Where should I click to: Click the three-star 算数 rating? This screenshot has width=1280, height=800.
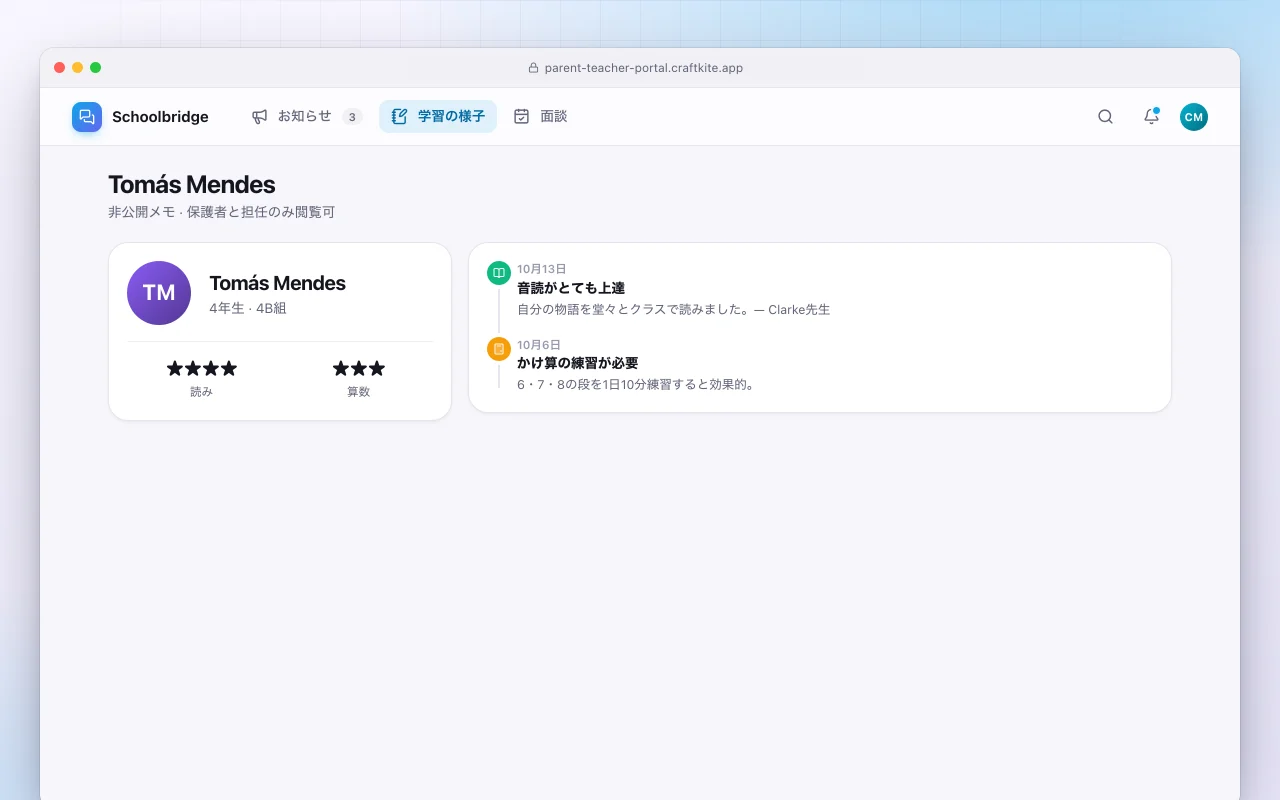point(359,368)
